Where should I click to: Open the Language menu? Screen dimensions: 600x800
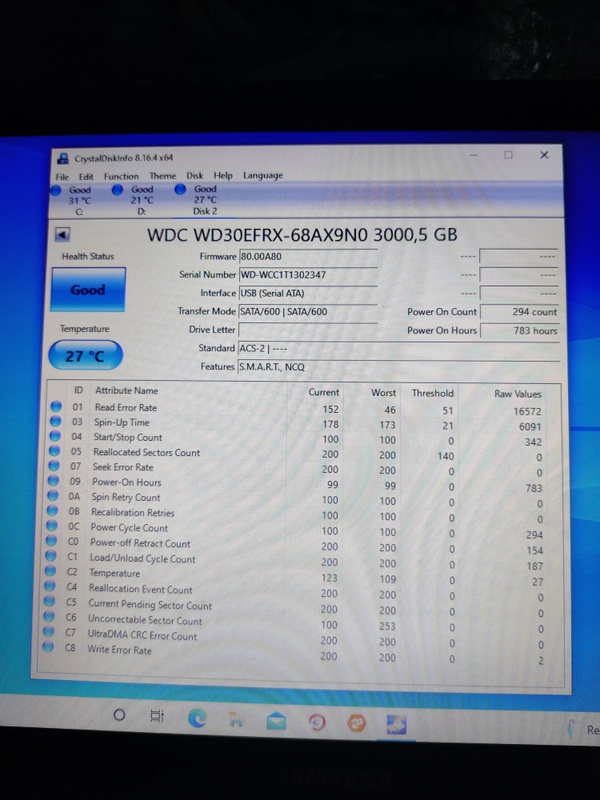[263, 176]
